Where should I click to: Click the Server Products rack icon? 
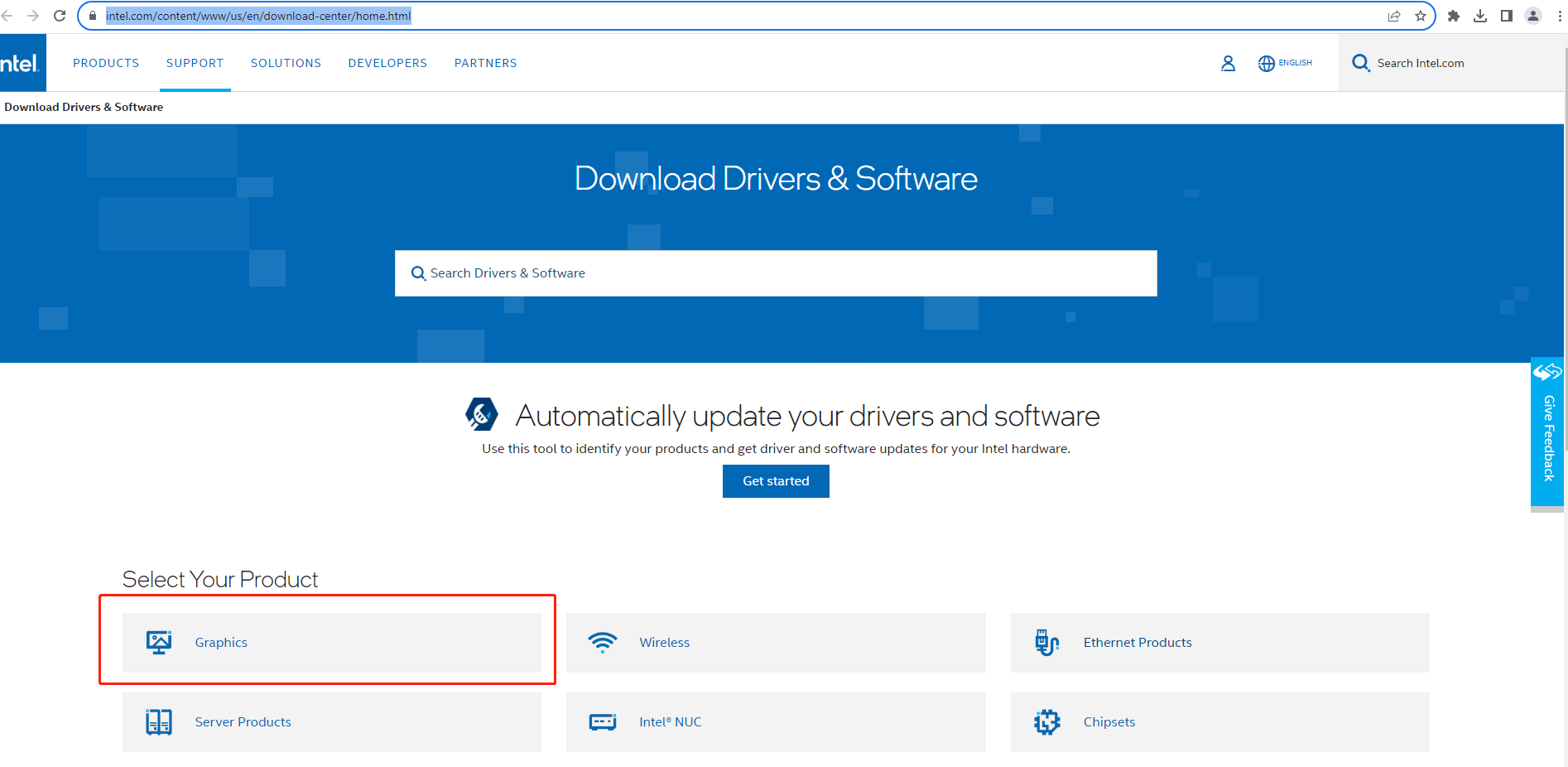pyautogui.click(x=159, y=722)
